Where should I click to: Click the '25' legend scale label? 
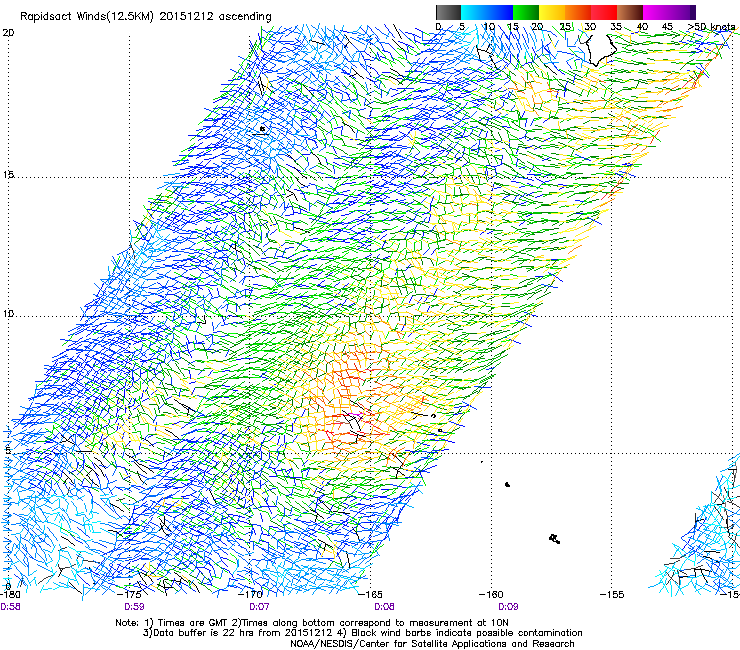pyautogui.click(x=564, y=27)
